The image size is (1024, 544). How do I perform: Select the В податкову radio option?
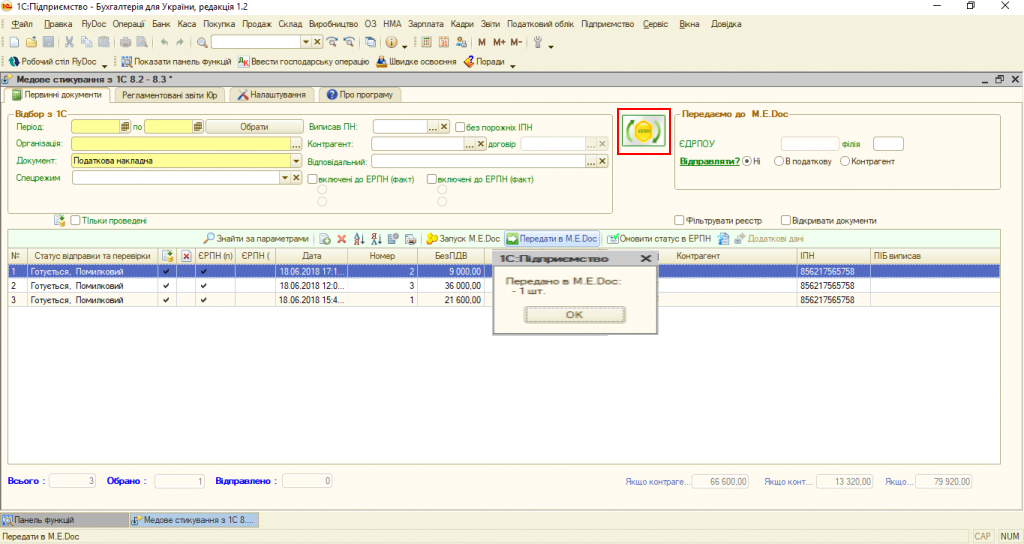click(778, 161)
